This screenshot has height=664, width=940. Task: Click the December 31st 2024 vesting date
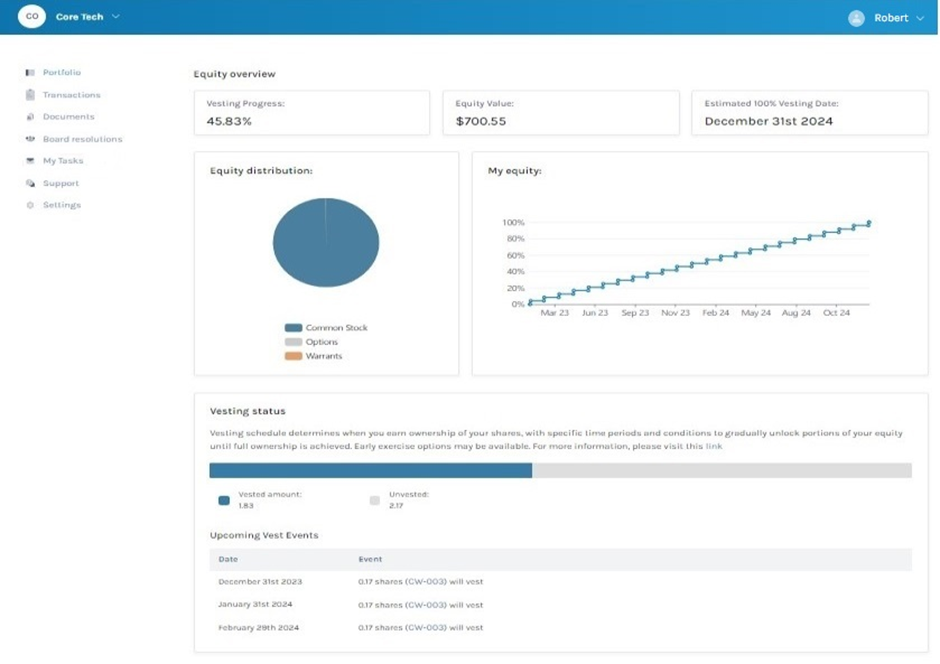(769, 122)
